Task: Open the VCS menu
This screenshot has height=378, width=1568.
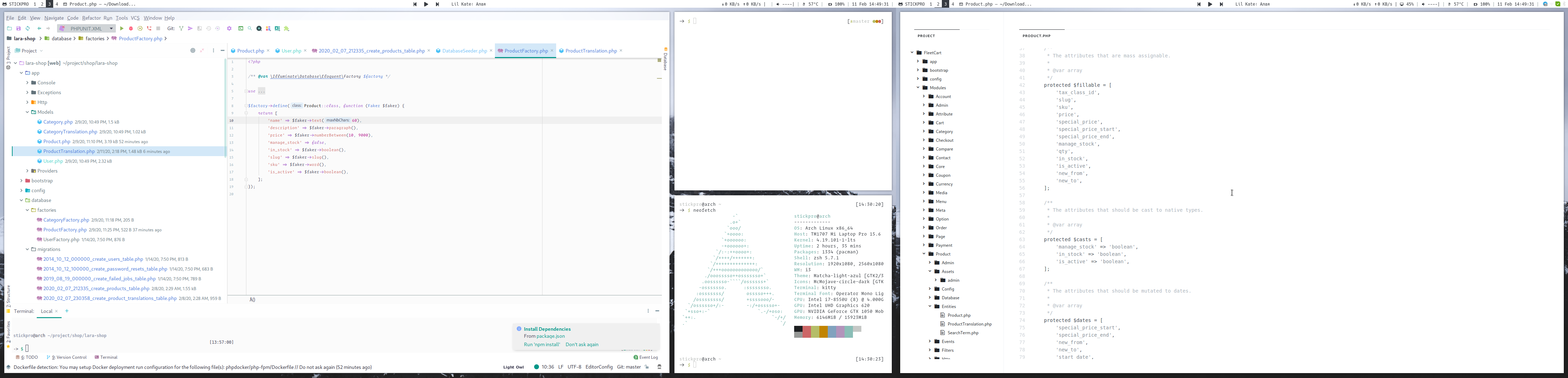Action: coord(135,17)
